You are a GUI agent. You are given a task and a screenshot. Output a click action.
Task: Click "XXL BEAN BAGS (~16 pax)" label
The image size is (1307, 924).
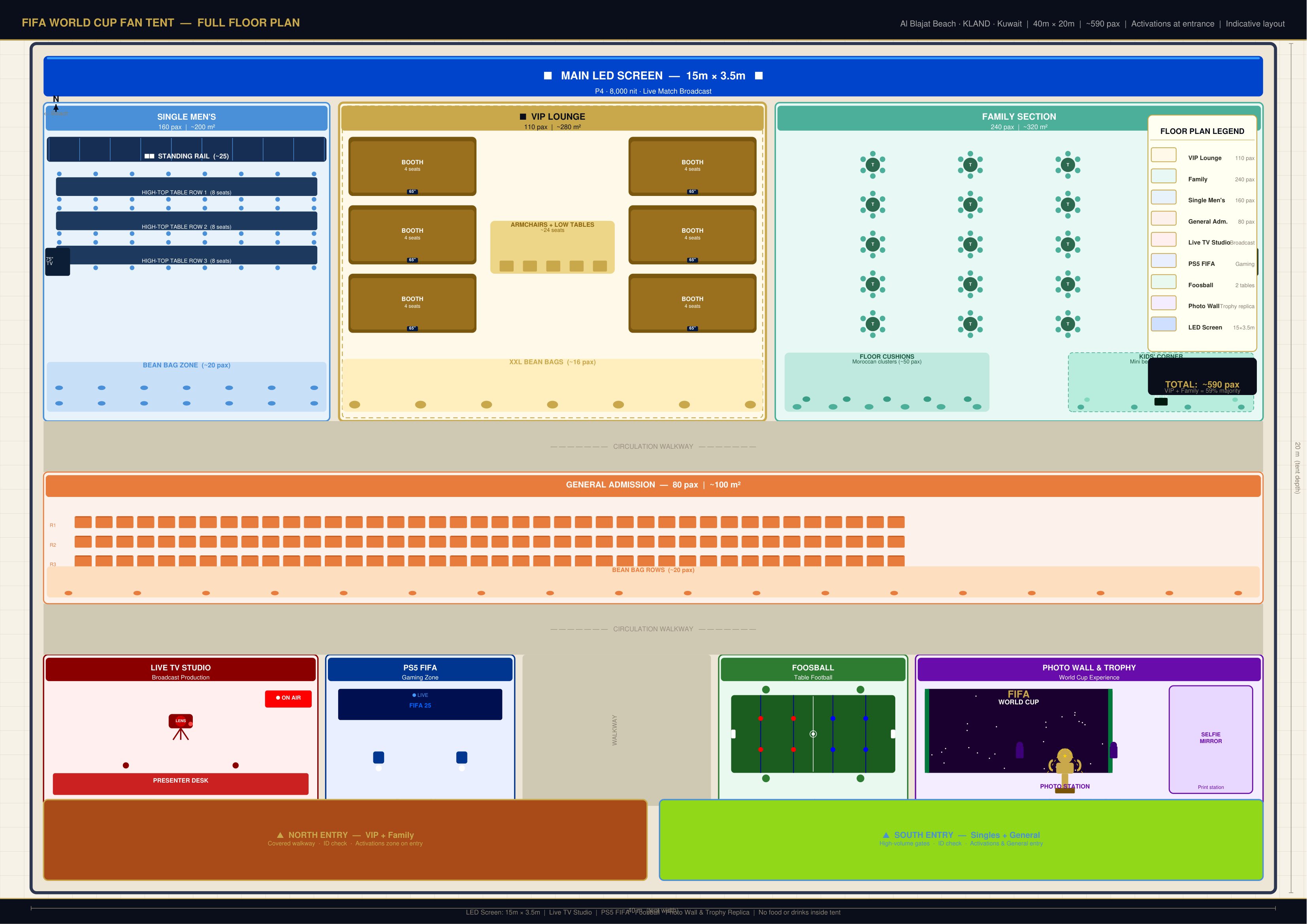point(552,362)
